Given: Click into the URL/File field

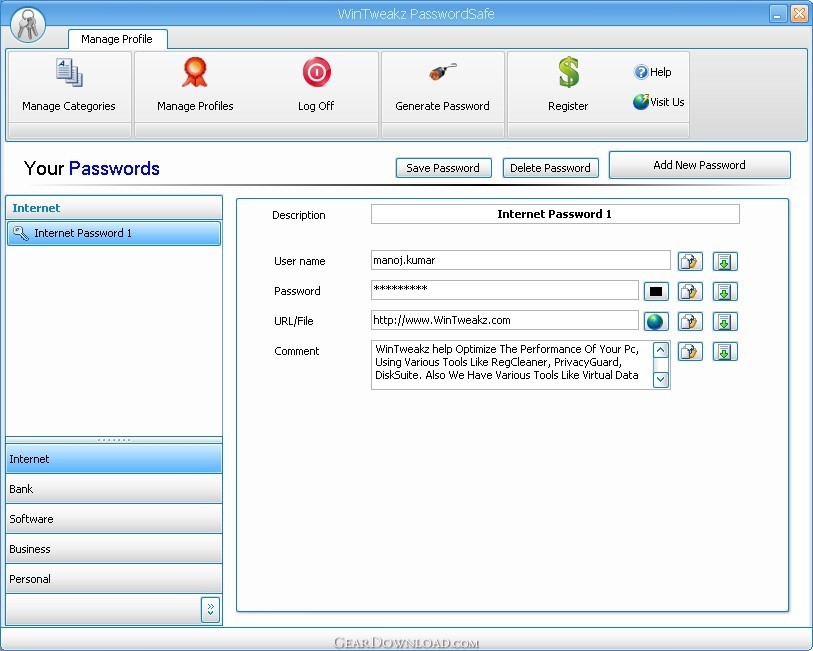Looking at the screenshot, I should coord(504,320).
